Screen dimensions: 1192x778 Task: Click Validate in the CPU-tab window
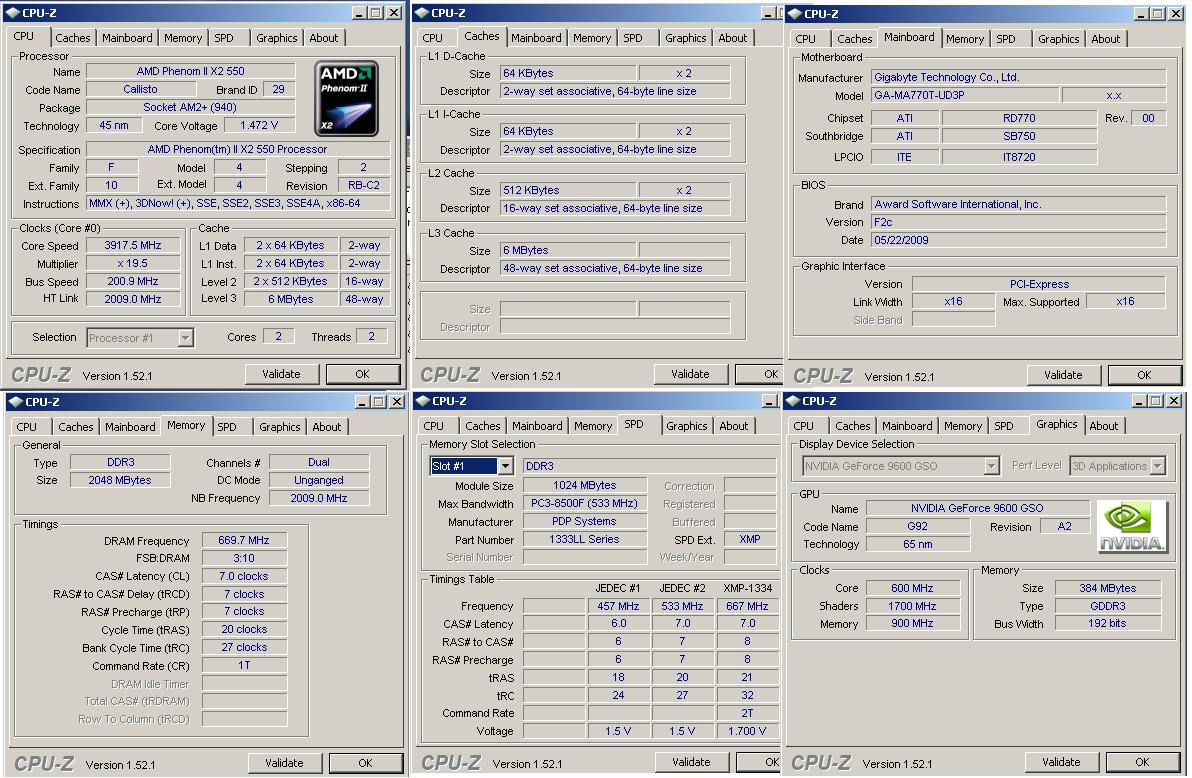click(x=281, y=374)
